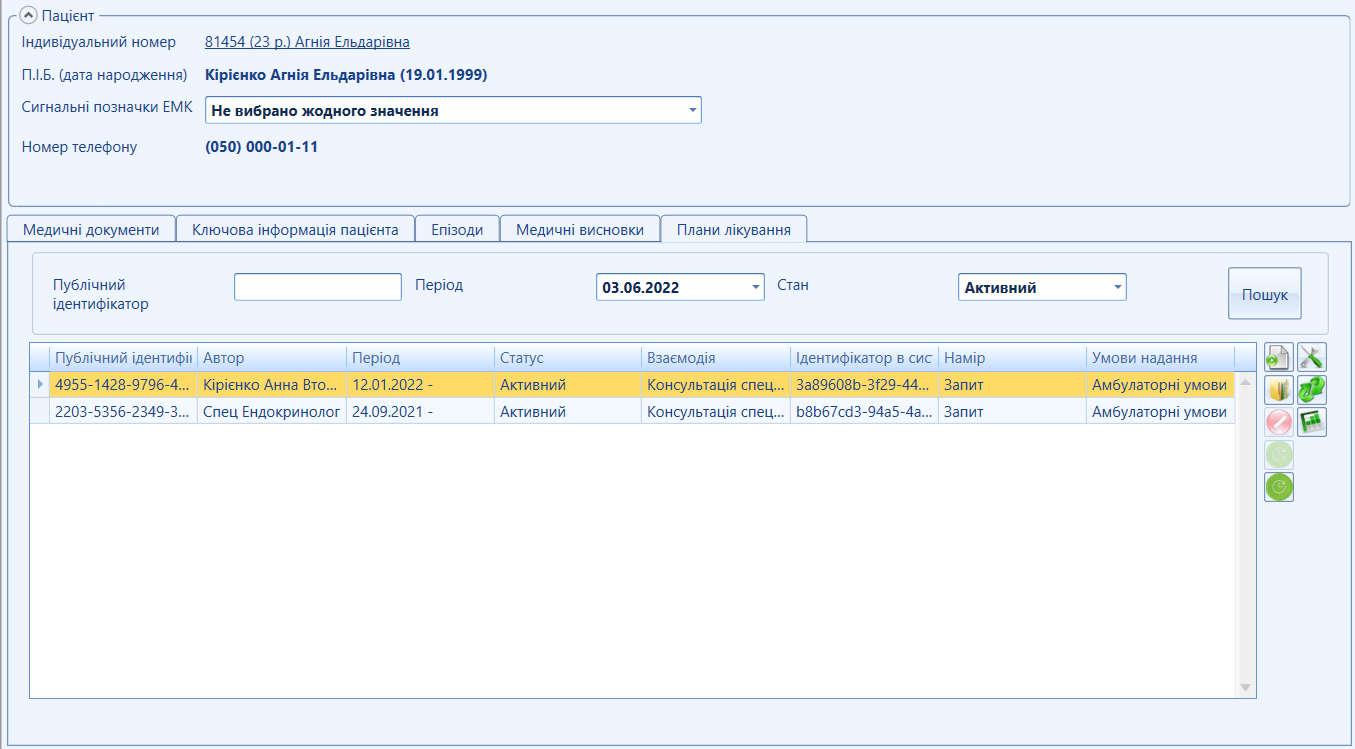Screen dimensions: 1355x749
Task: Open the Епізоди tab
Action: pos(457,229)
